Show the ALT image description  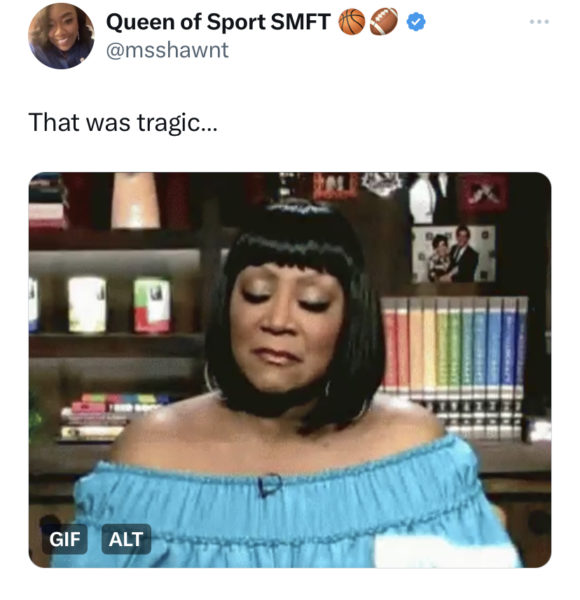(x=126, y=539)
